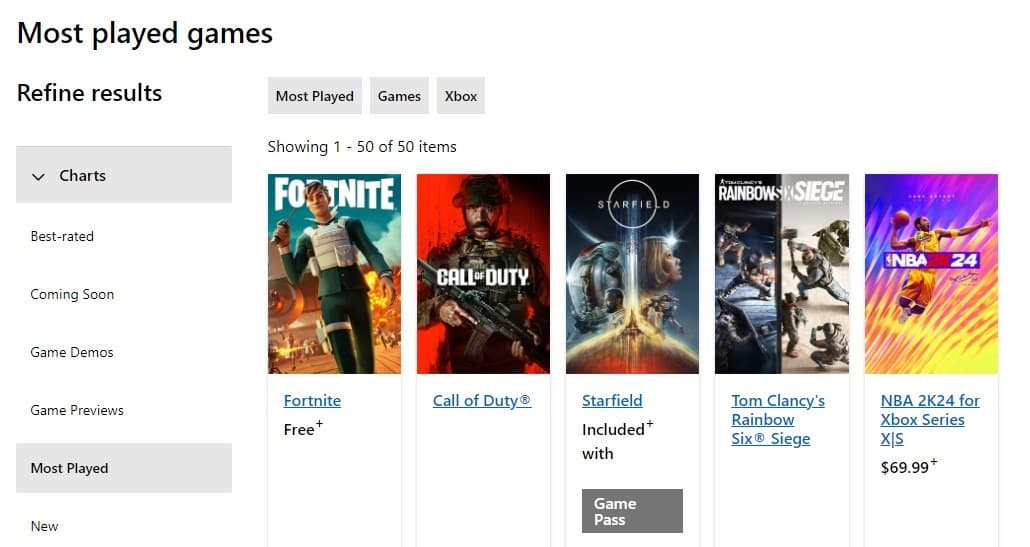Open the Fortnite title link
1030x547 pixels.
point(312,401)
